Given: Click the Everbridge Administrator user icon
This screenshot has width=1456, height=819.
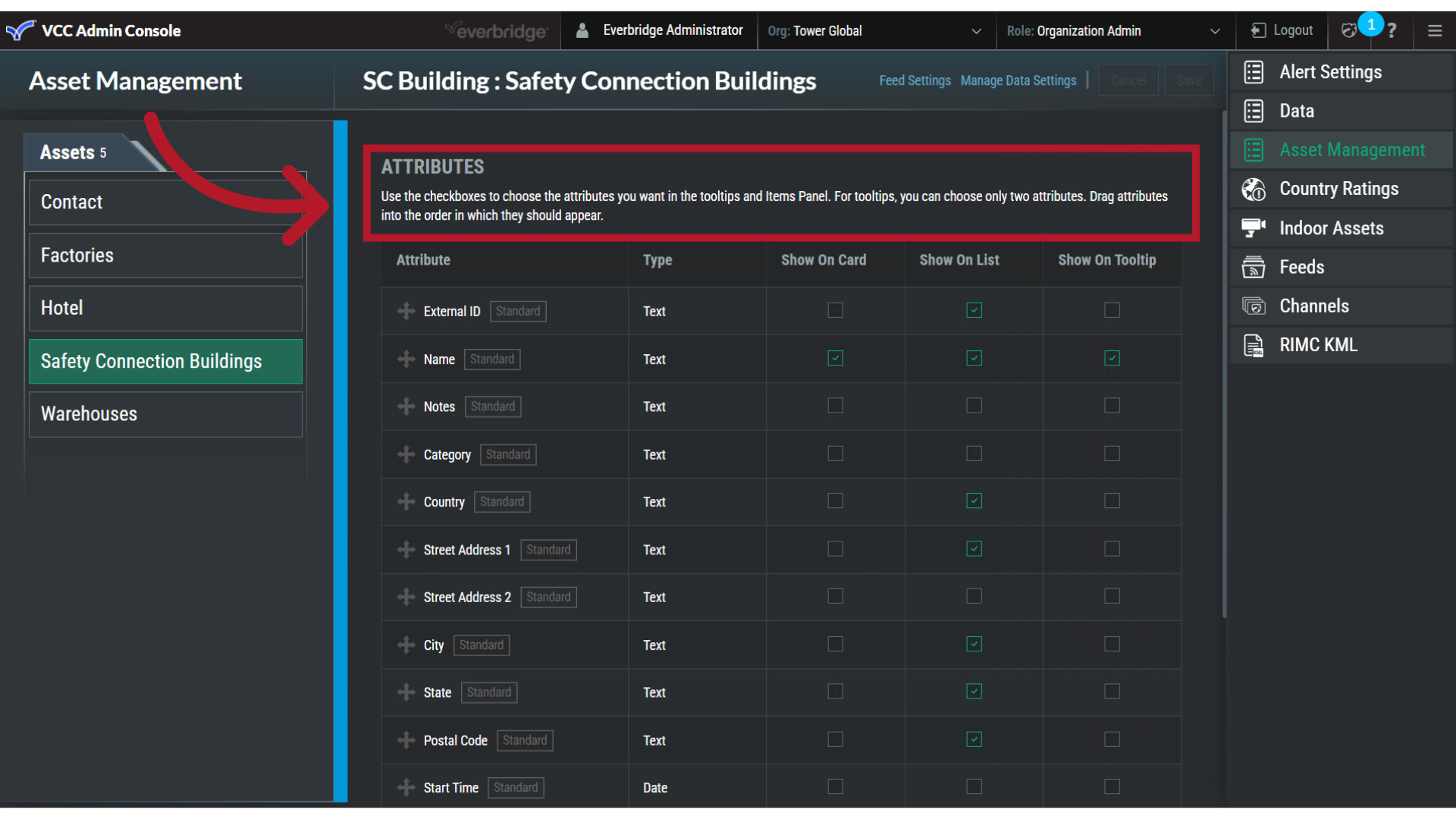Looking at the screenshot, I should click(582, 30).
